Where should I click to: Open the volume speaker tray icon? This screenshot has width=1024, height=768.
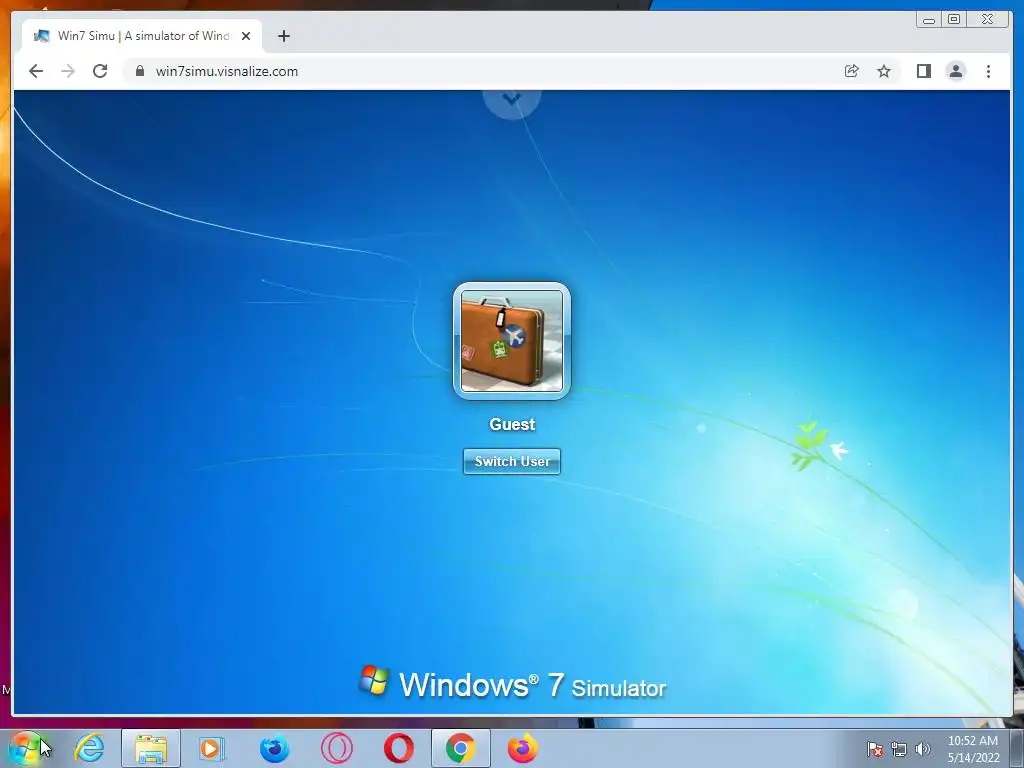pos(922,750)
